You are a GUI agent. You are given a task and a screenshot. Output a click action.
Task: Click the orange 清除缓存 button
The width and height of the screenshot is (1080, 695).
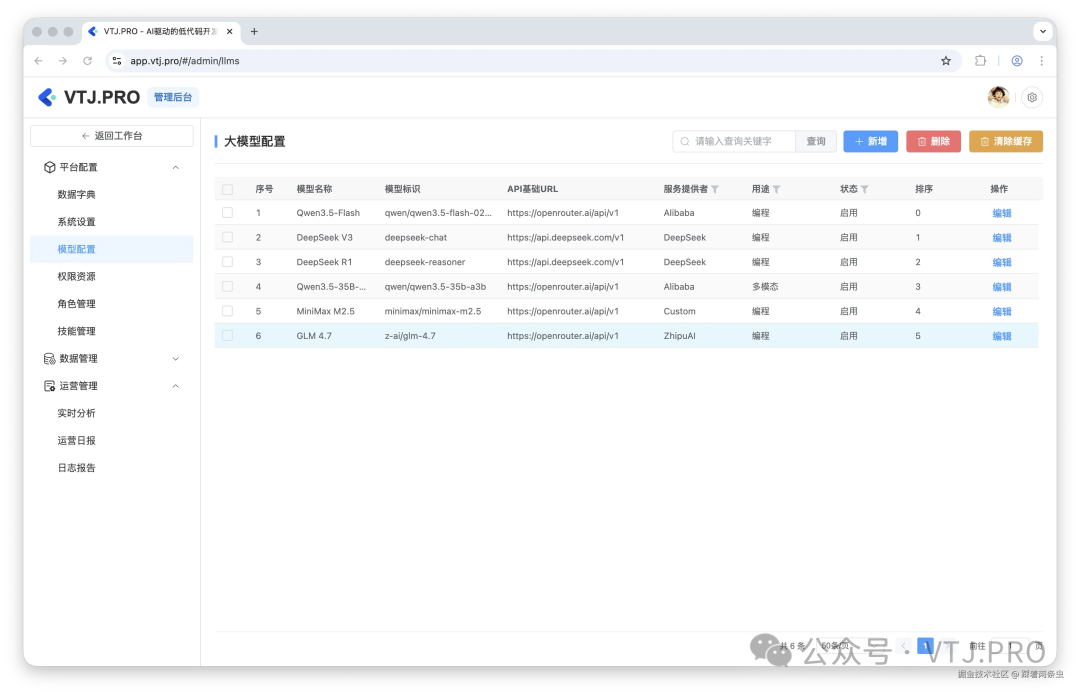[x=1006, y=141]
